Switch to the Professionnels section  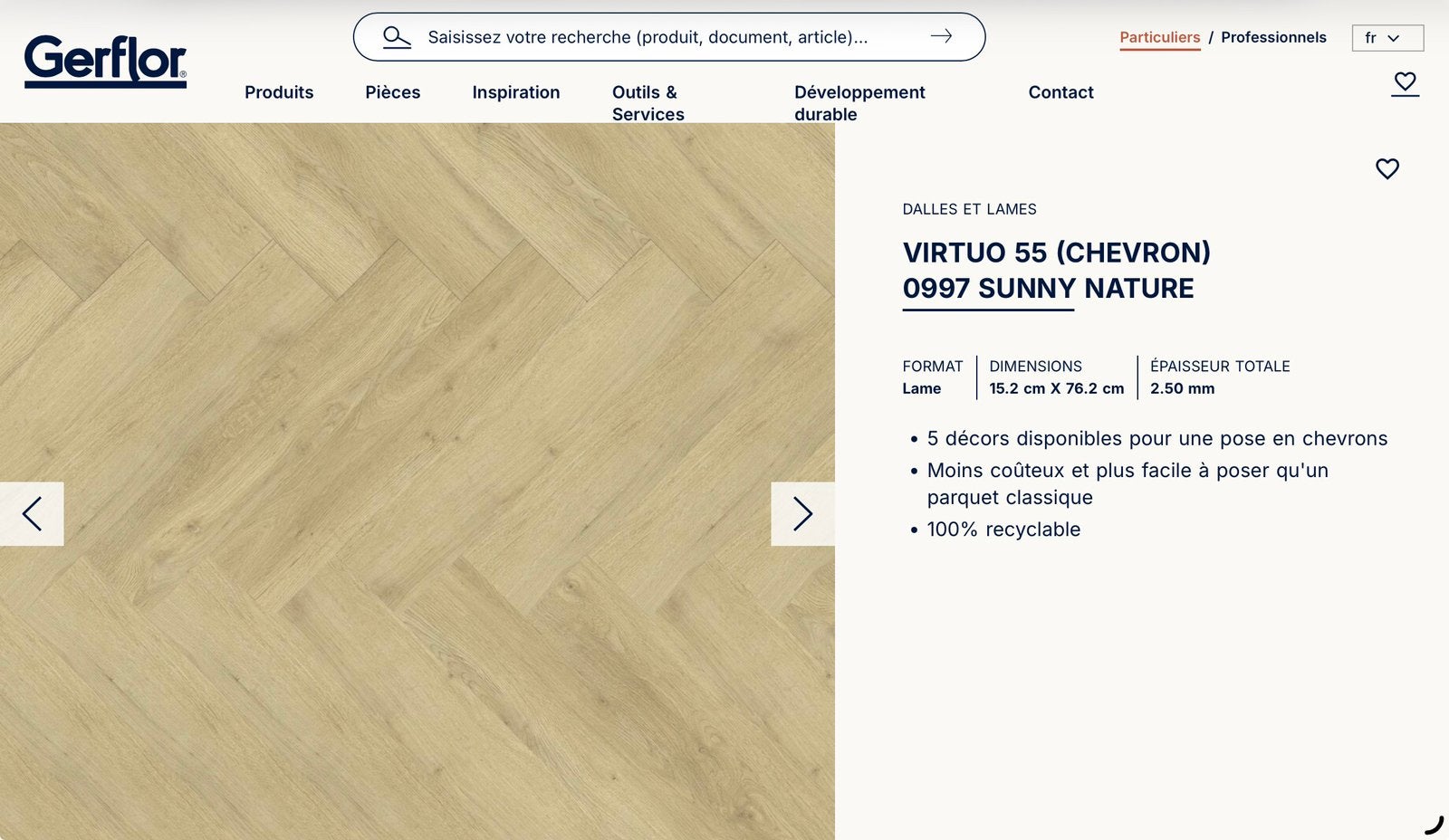(x=1273, y=37)
